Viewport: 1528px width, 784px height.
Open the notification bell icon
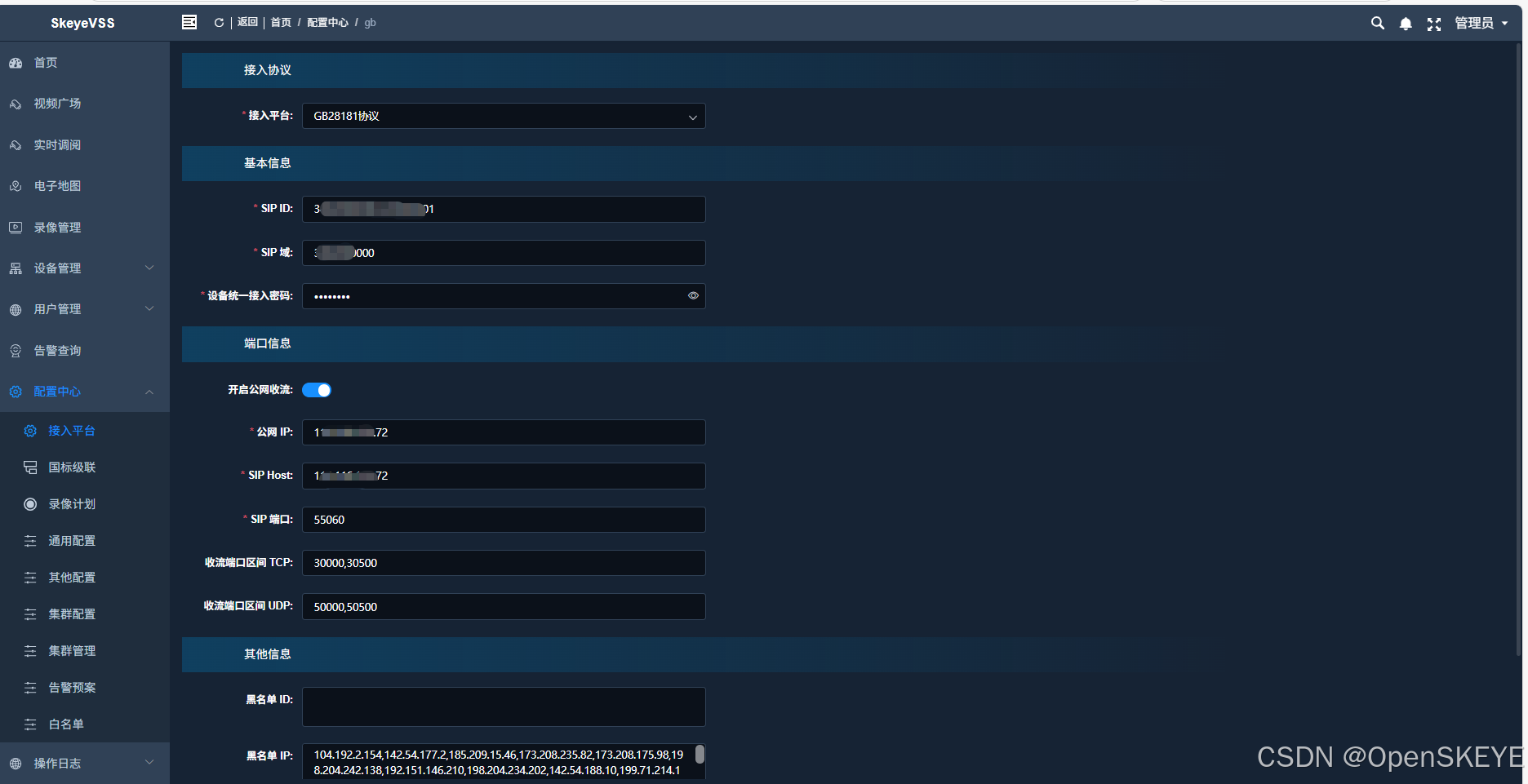1406,24
